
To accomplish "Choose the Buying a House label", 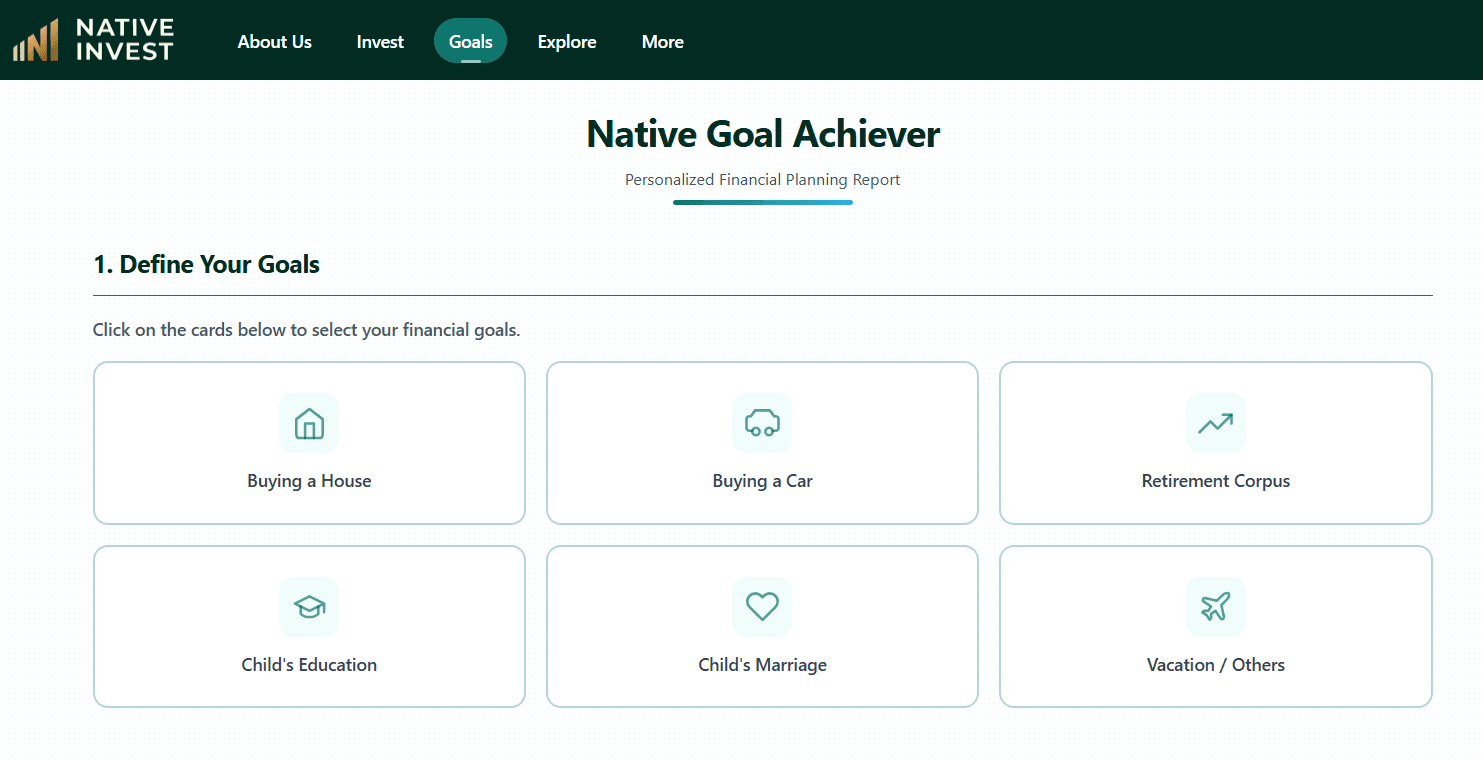I will point(309,481).
